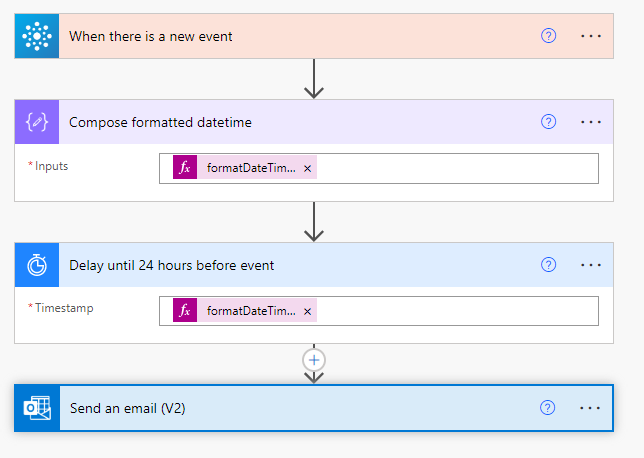Click the Outlook icon on Send an email
644x458 pixels.
37,408
